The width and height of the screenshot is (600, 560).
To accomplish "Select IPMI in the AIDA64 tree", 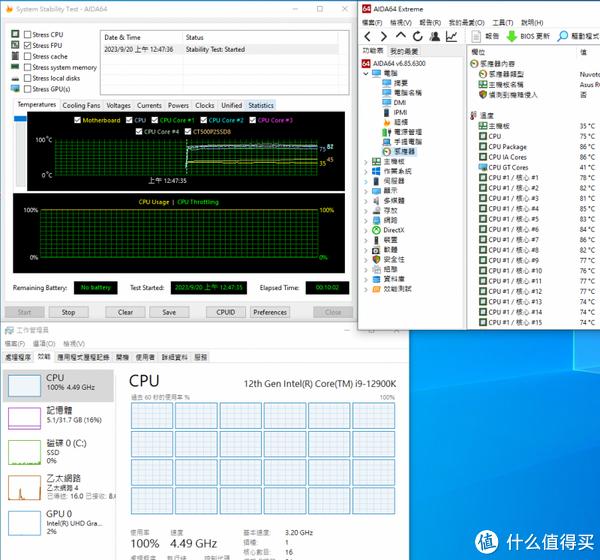I will (x=400, y=112).
